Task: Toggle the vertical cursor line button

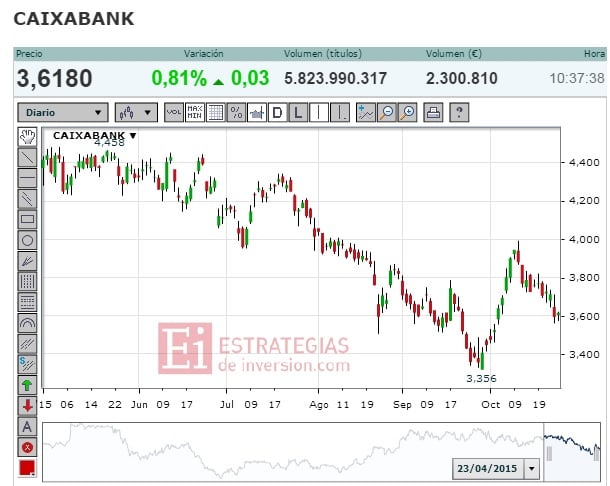Action: point(319,112)
